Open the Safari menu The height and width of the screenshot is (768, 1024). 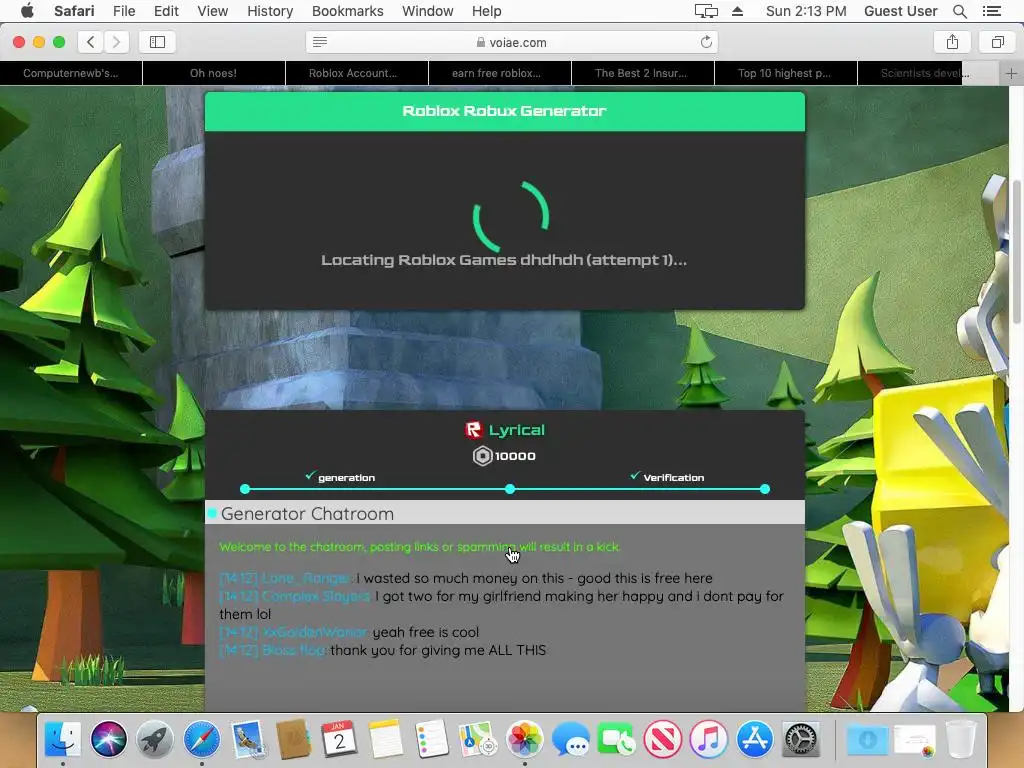74,11
